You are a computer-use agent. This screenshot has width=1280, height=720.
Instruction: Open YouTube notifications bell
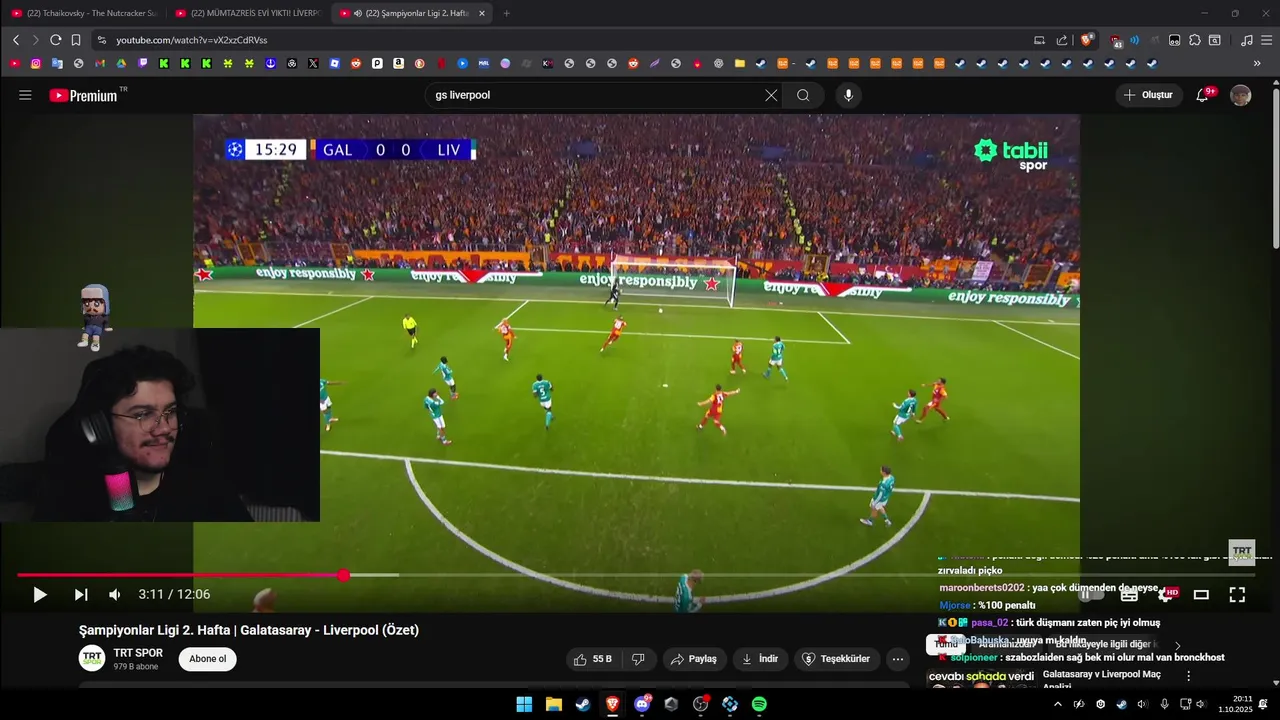tap(1204, 95)
